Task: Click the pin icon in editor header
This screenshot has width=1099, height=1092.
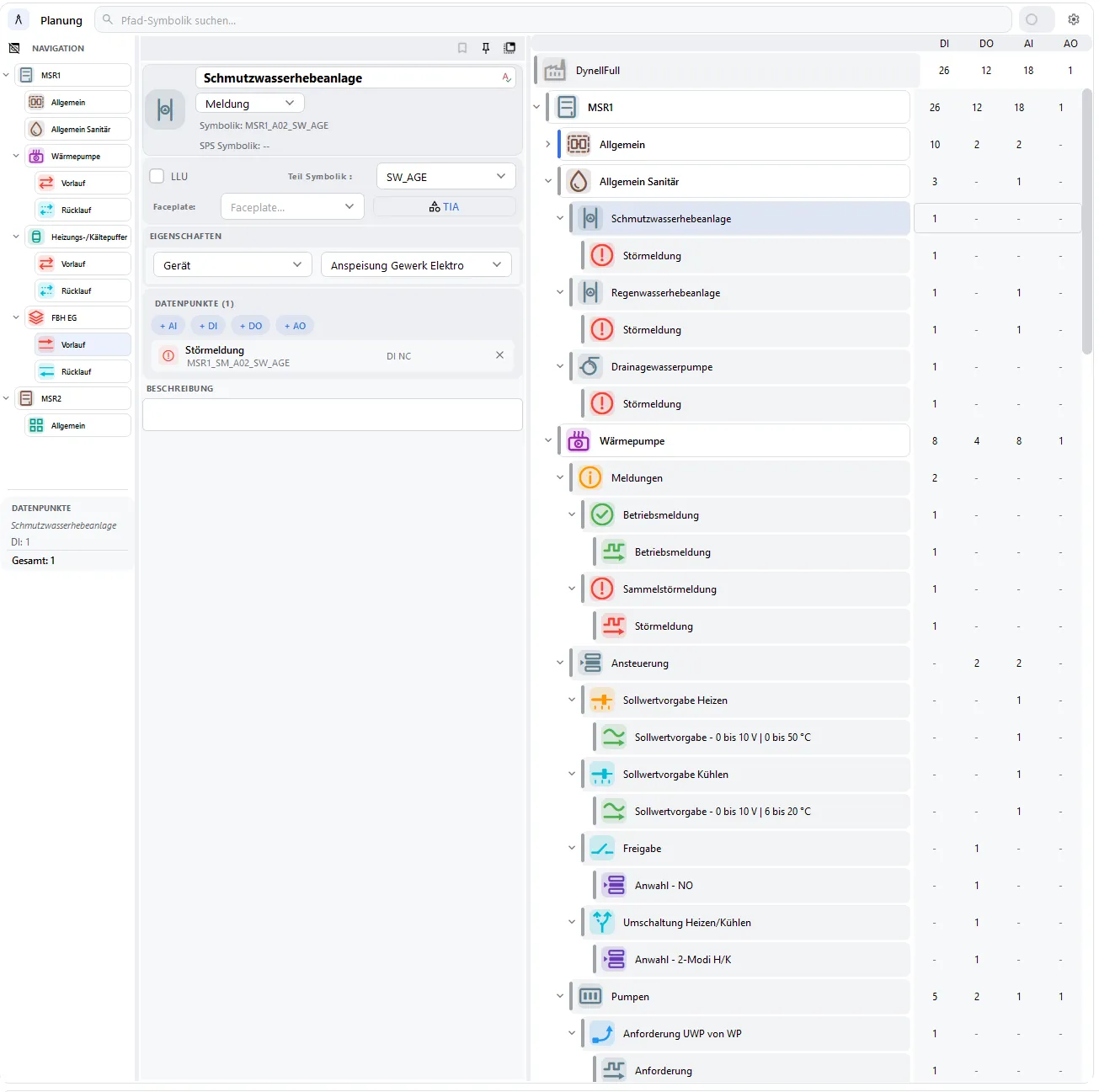Action: tap(486, 48)
